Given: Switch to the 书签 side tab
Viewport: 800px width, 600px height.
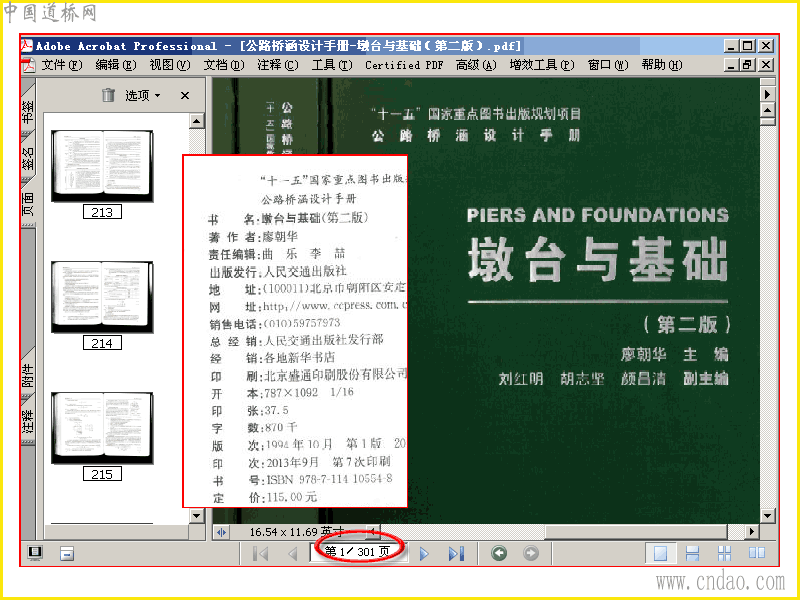Looking at the screenshot, I should (28, 111).
